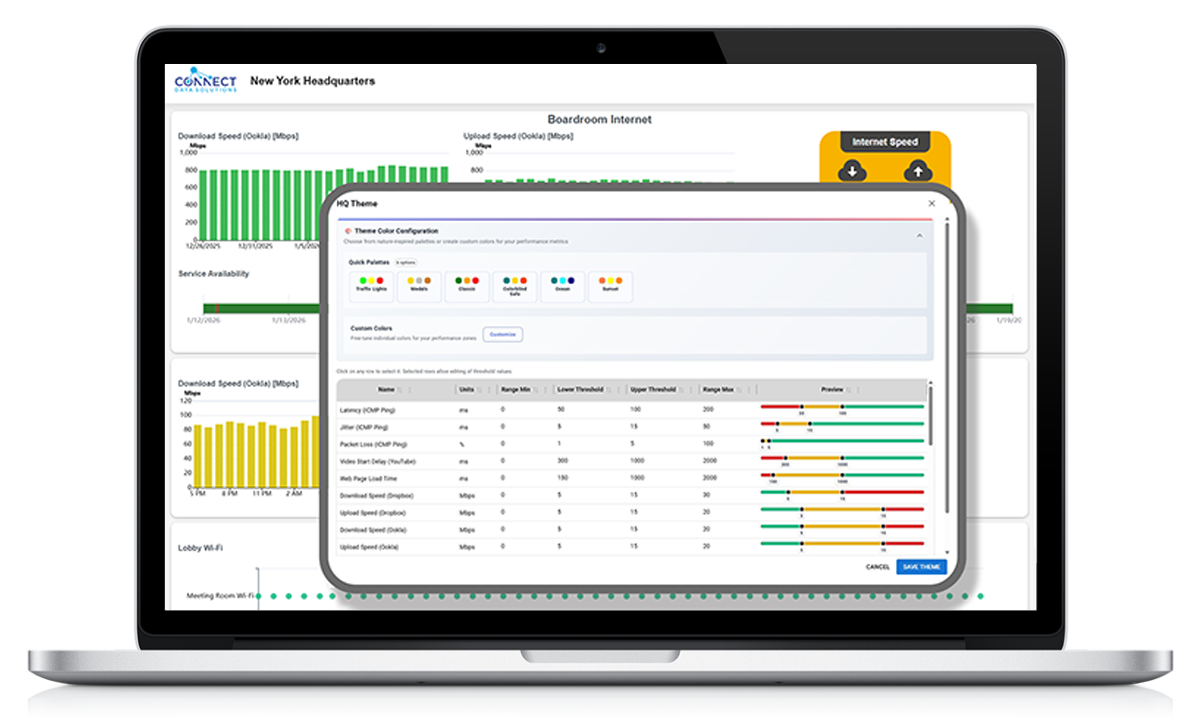Sort the table by Name column
Screen dimensions: 1200x720
click(386, 390)
